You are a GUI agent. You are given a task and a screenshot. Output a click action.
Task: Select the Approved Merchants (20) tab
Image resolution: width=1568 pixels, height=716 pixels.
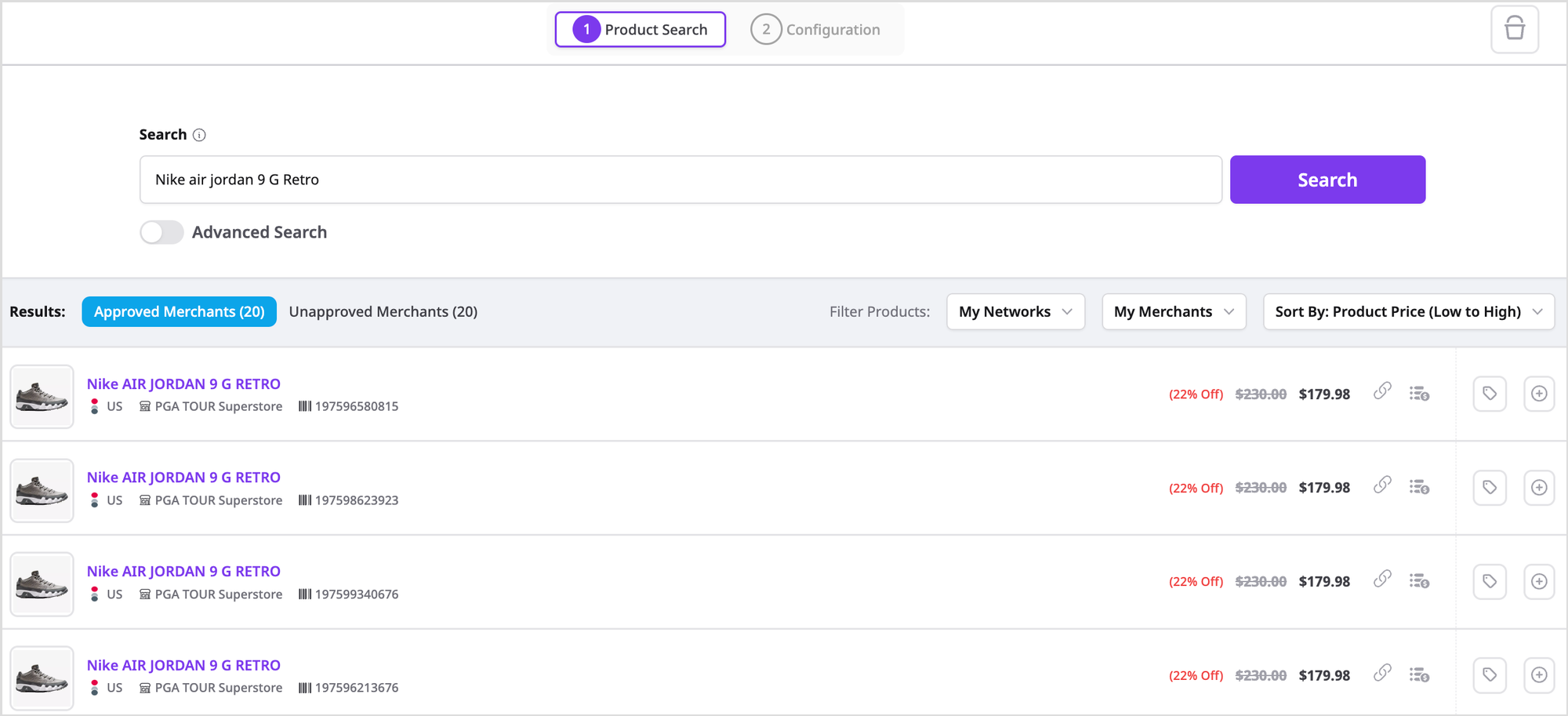point(180,311)
